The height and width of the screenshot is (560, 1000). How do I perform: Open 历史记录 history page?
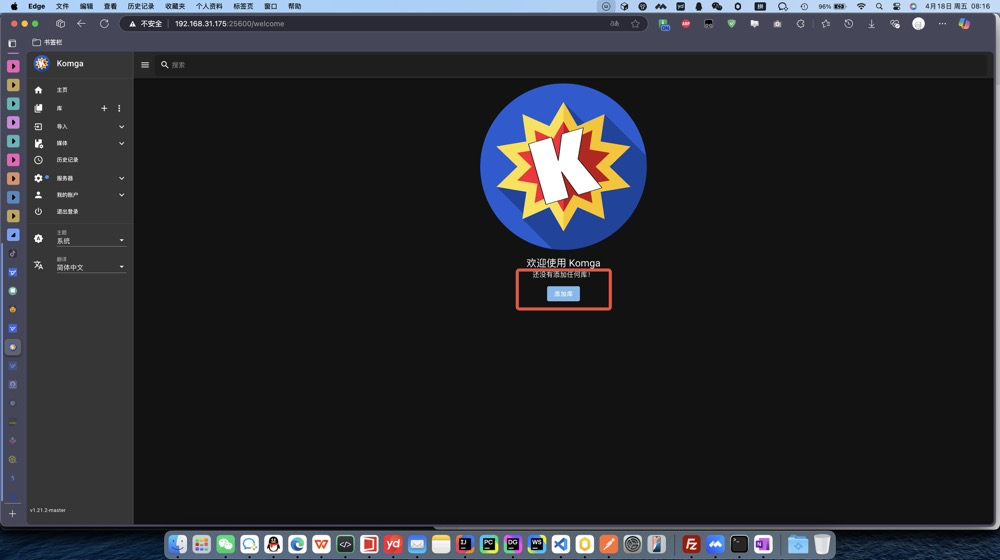[x=67, y=159]
